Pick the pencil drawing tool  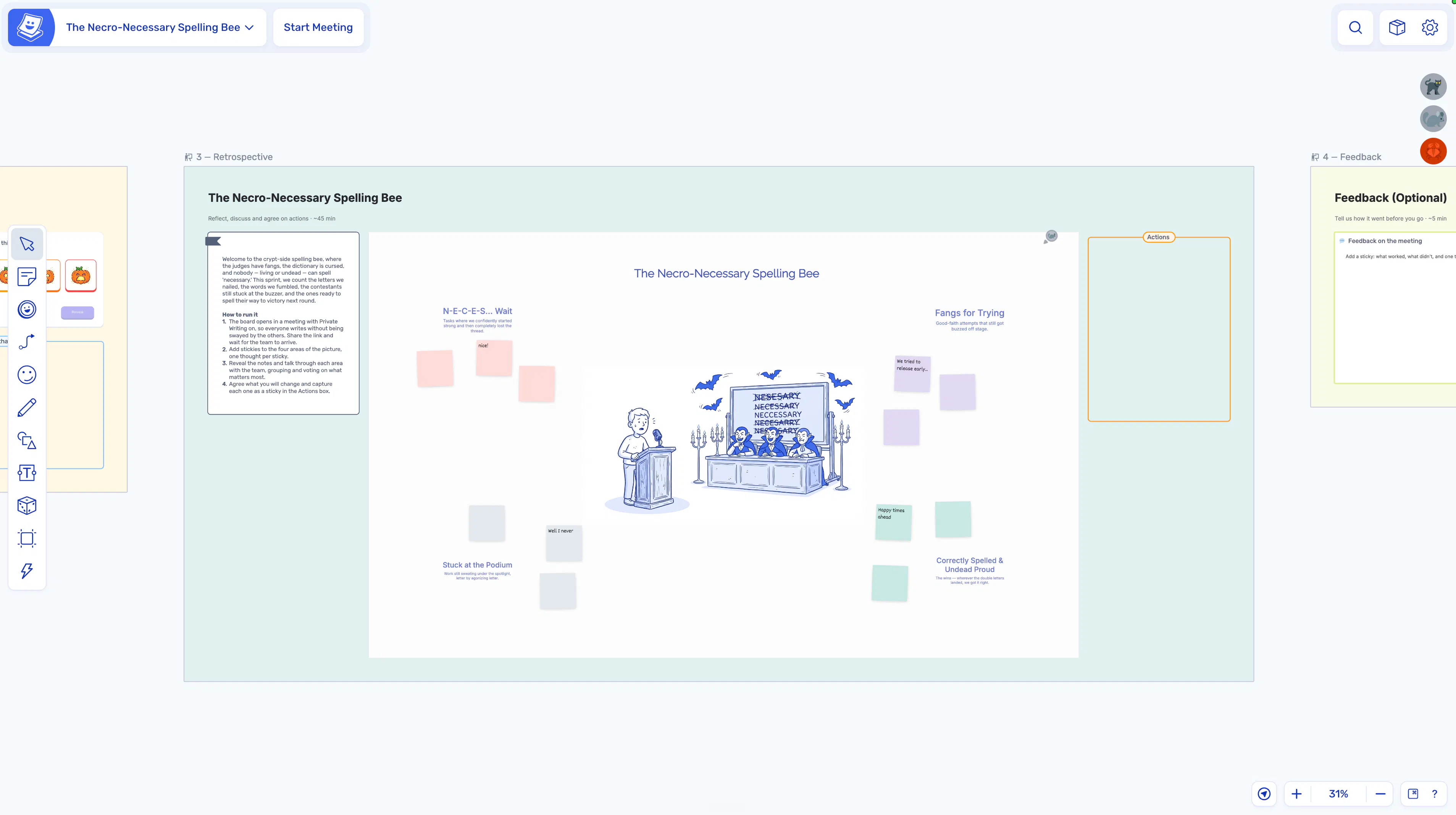pos(27,407)
